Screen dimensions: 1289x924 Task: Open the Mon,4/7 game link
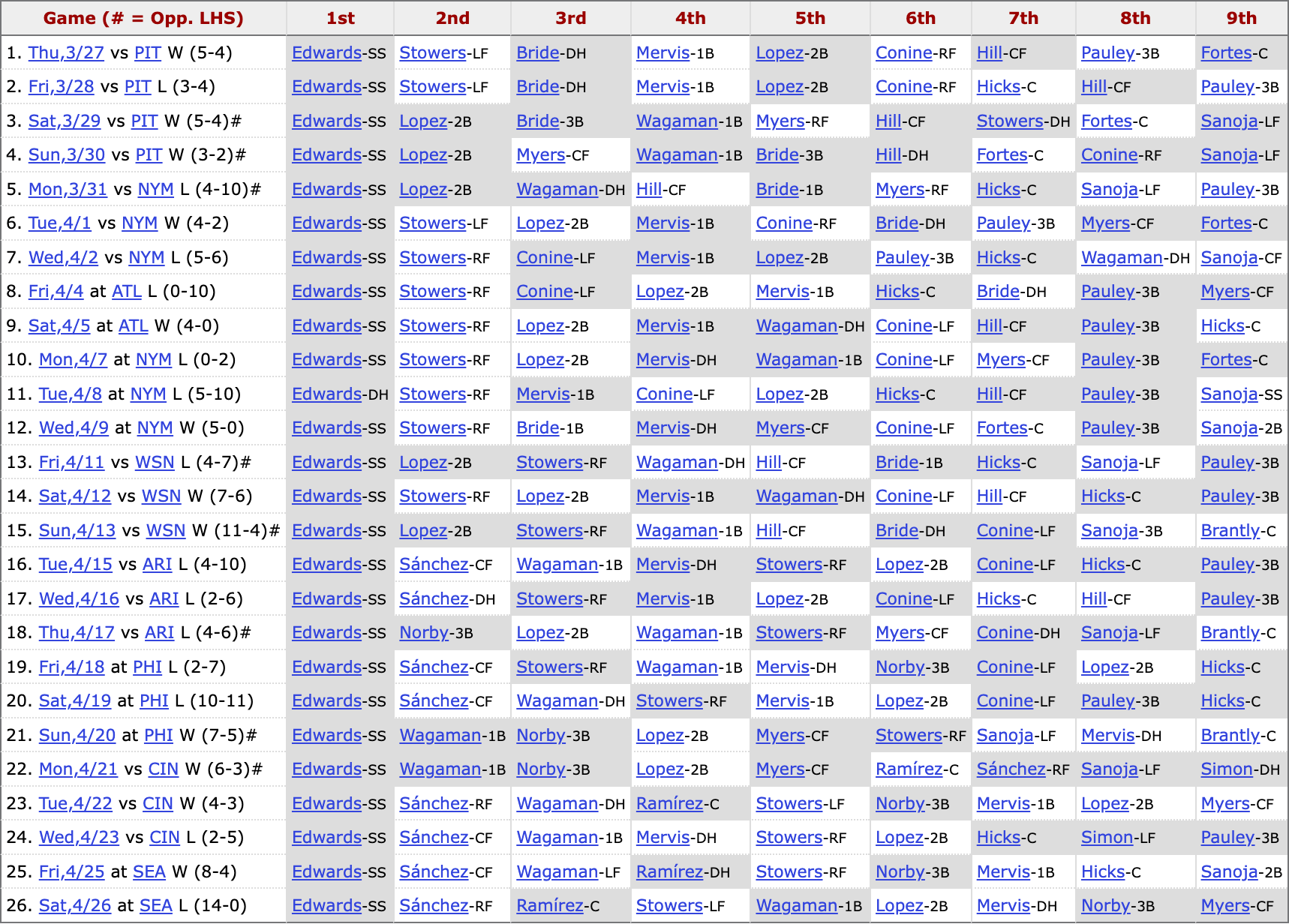(x=74, y=360)
